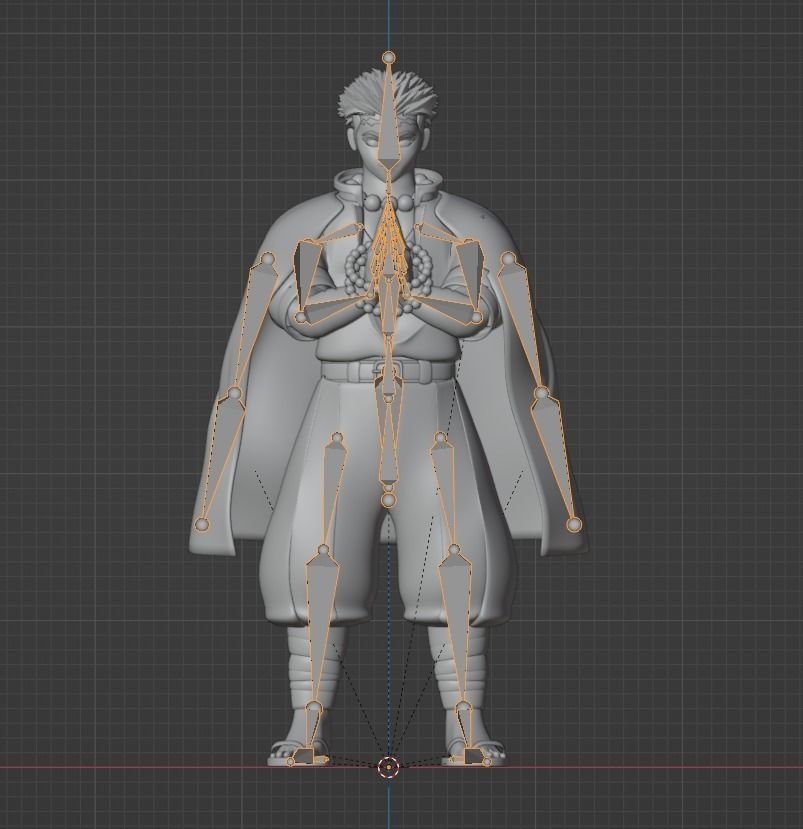Click the 3D cursor between the feet
Image resolution: width=803 pixels, height=829 pixels.
click(389, 766)
